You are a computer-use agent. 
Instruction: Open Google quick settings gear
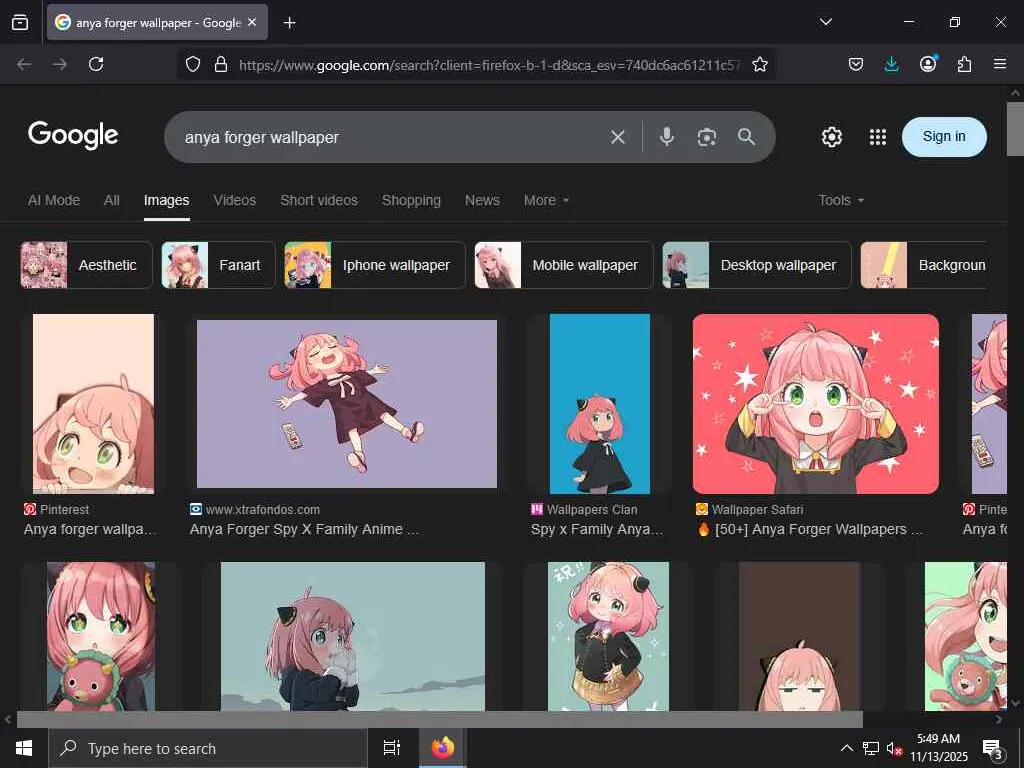click(831, 137)
